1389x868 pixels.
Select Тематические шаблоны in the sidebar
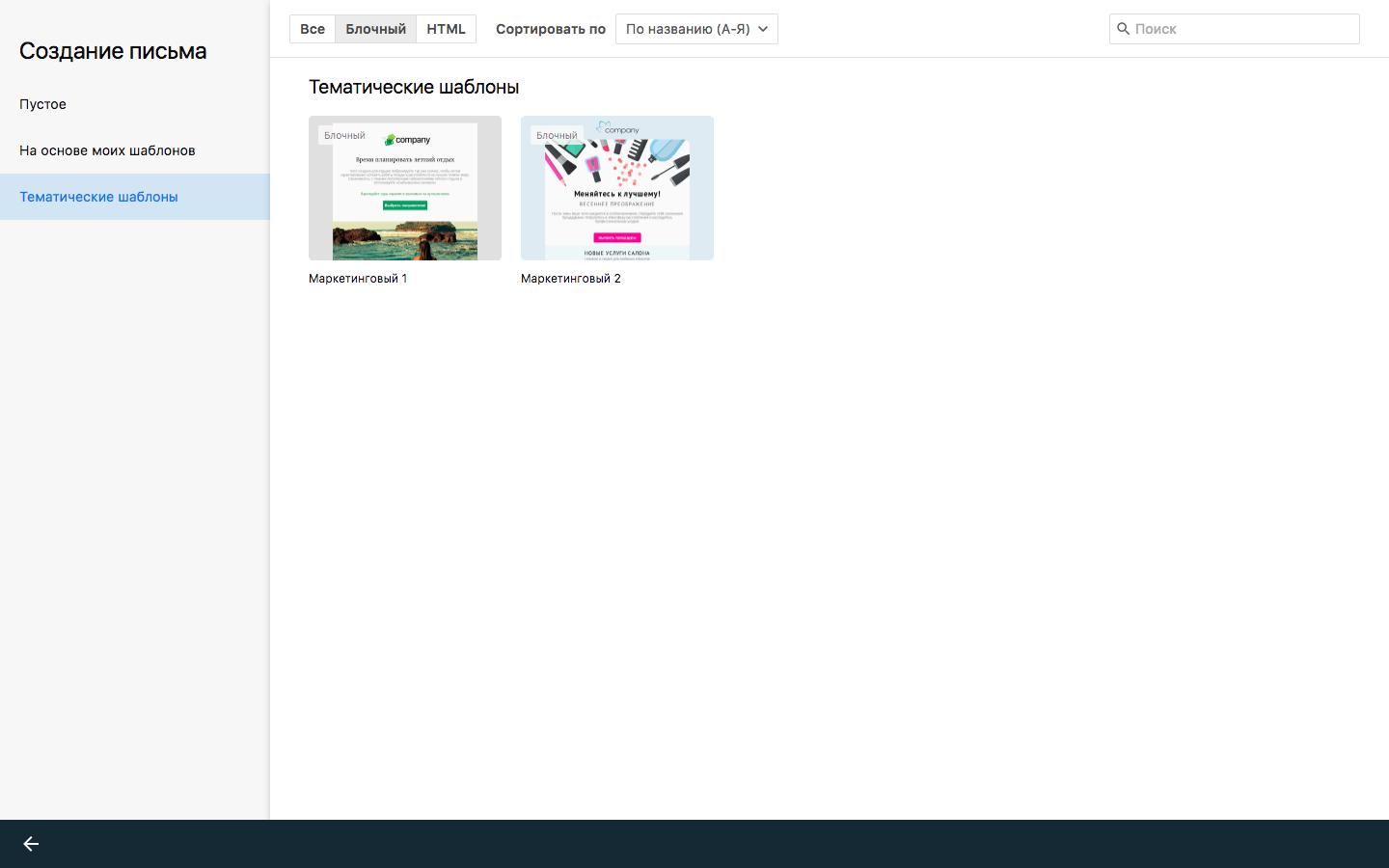click(x=135, y=197)
